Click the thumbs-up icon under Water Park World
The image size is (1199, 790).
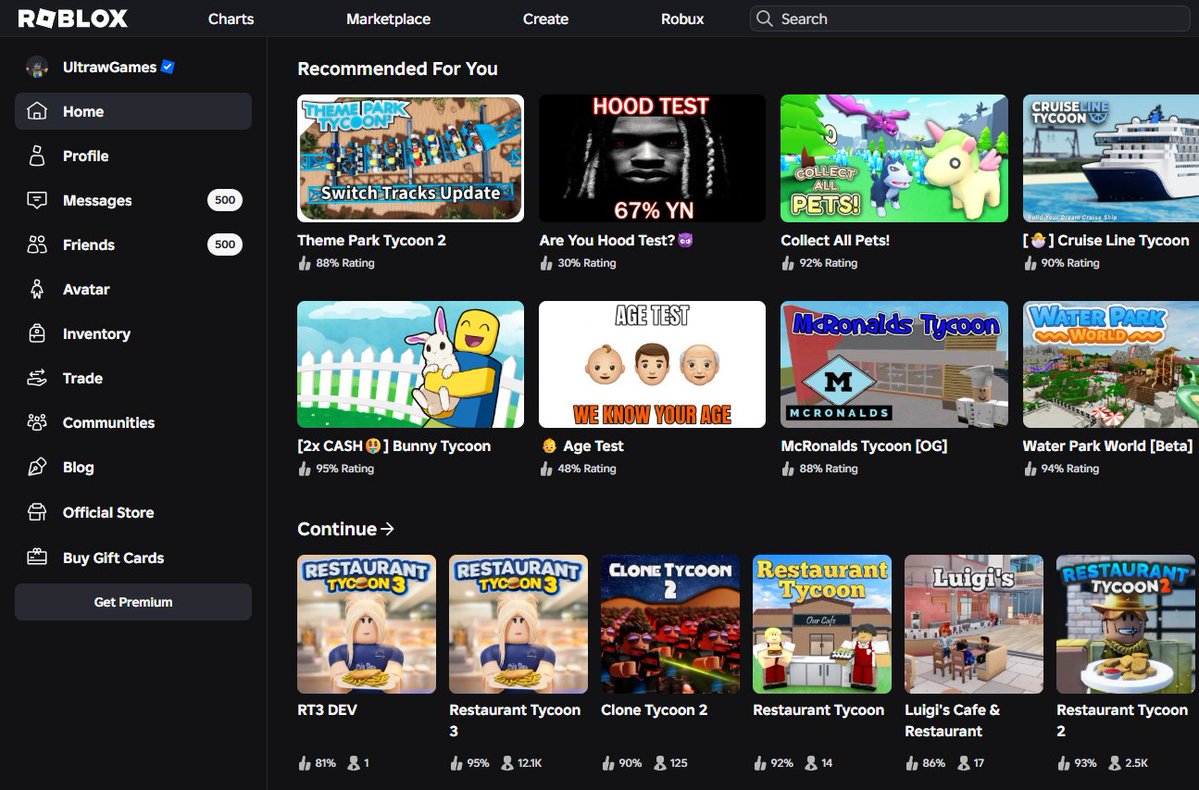(x=1030, y=469)
